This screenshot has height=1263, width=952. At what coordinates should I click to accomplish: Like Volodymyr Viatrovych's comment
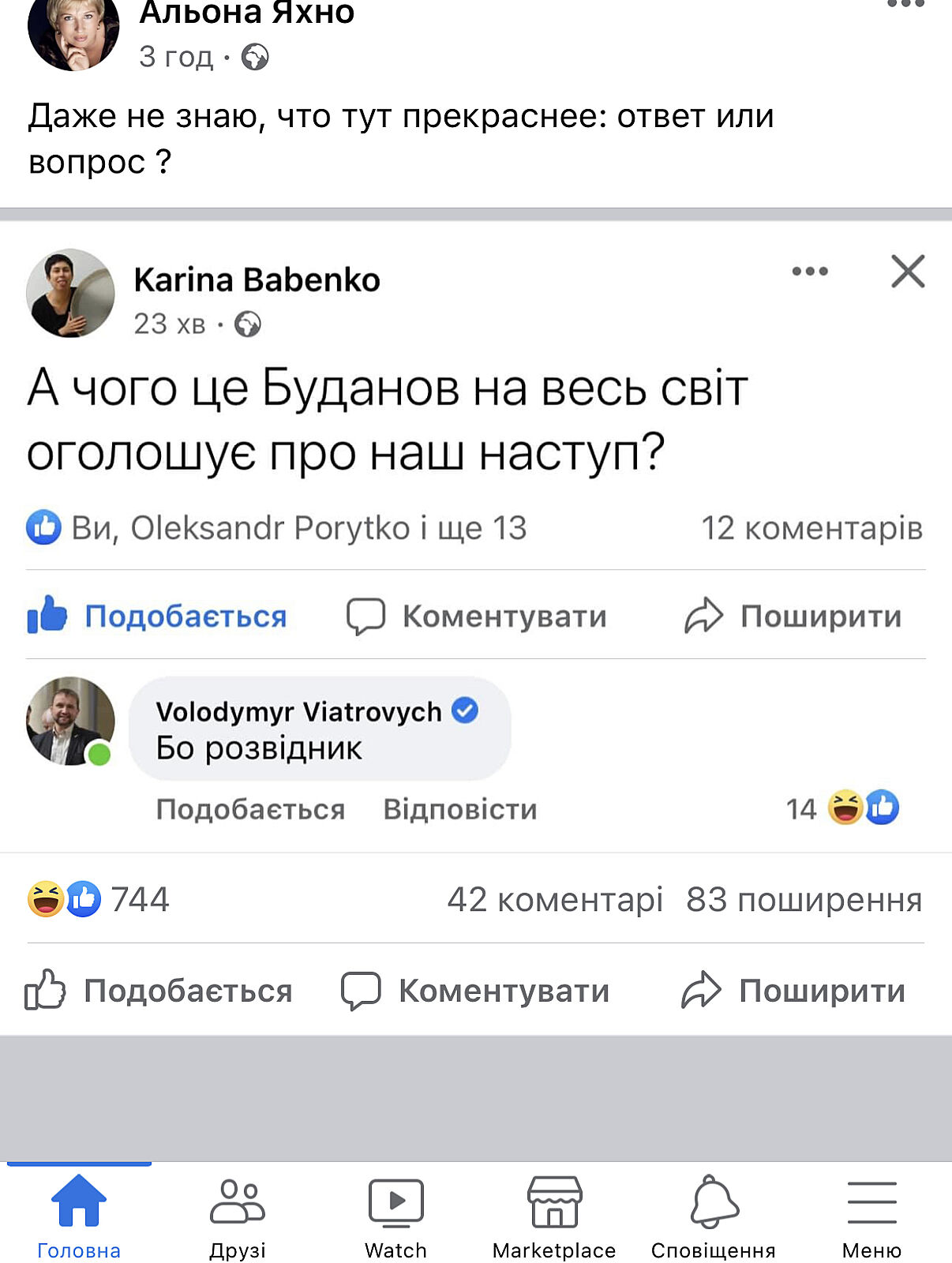click(x=250, y=809)
